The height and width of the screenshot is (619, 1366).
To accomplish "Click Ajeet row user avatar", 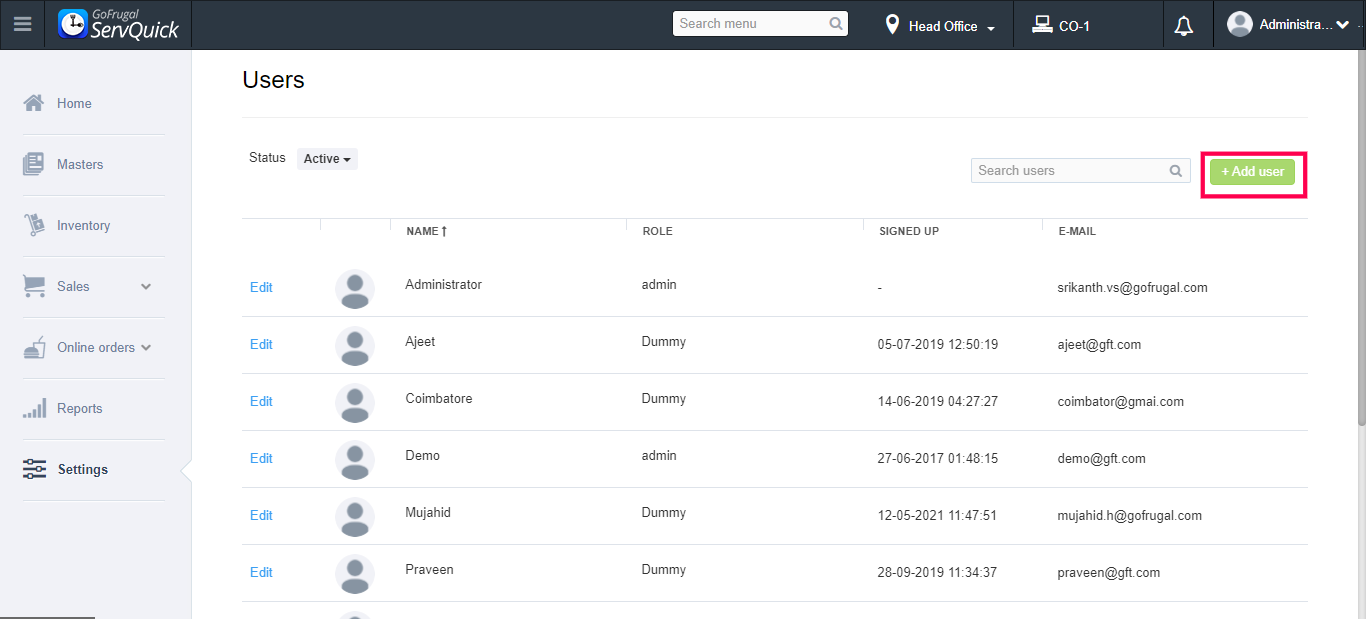I will (355, 346).
